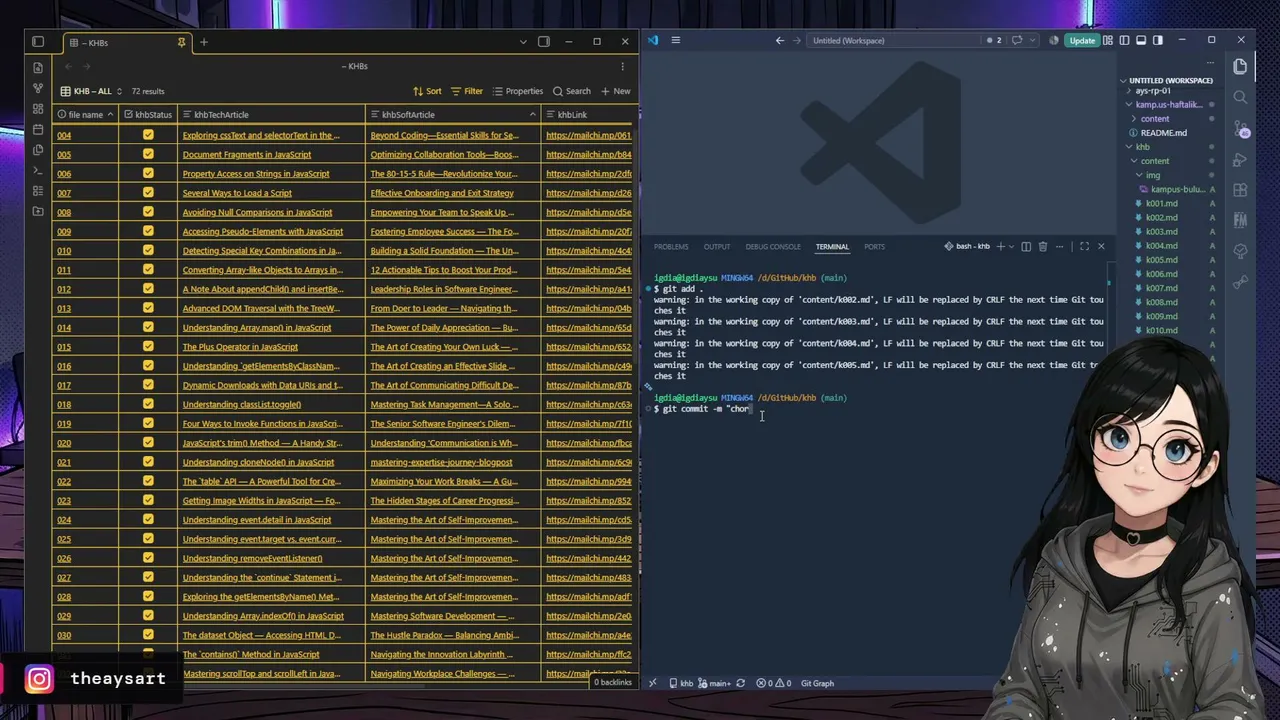Open VS Code hamburger menu
The width and height of the screenshot is (1280, 720).
[x=676, y=41]
